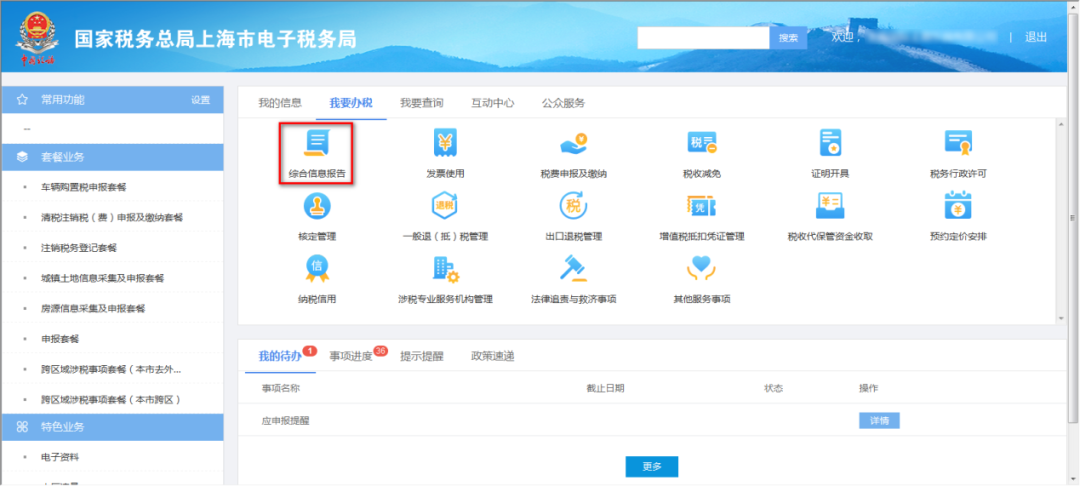
Task: Open 清税注销税（费）申报及缴纳套餐
Action: click(112, 218)
